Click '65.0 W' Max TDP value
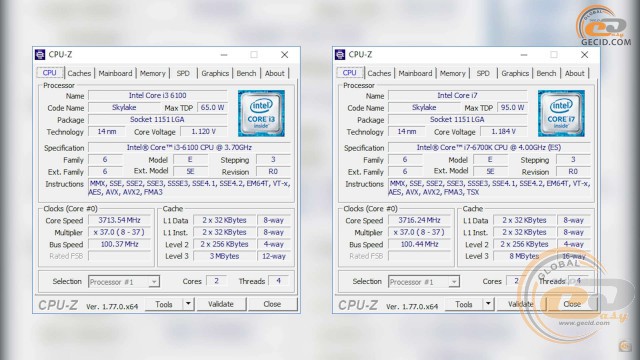The image size is (640, 360). tap(212, 108)
